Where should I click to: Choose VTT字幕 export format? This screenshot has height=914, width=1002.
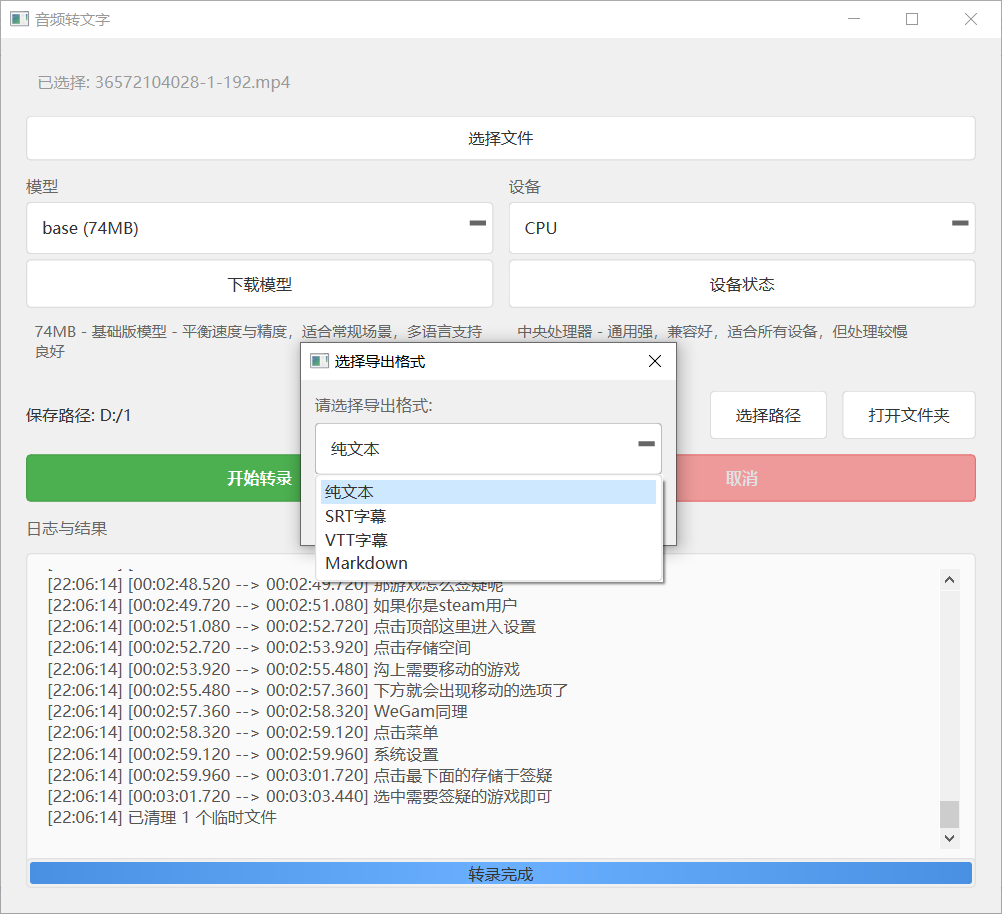coord(488,540)
